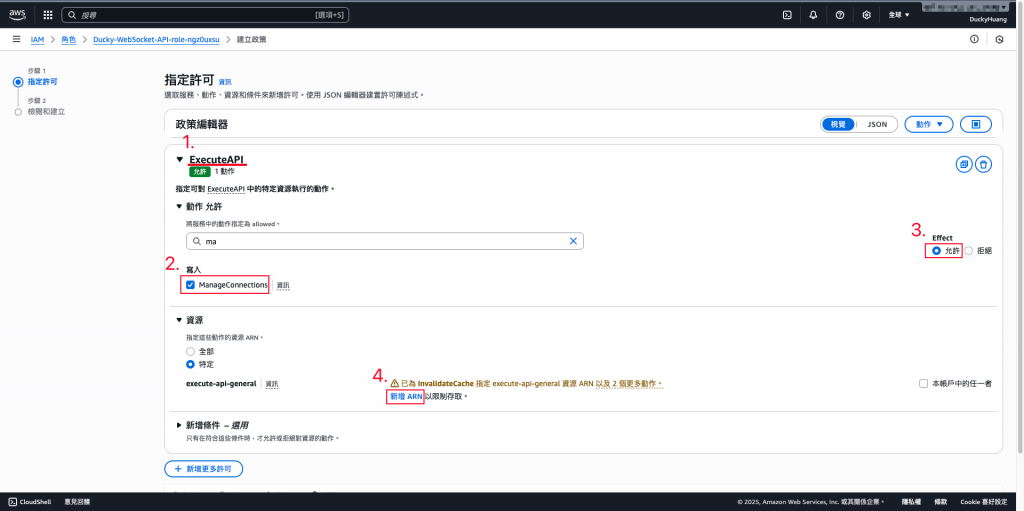The height and width of the screenshot is (511, 1024).
Task: Open 條款 footer link
Action: [939, 502]
